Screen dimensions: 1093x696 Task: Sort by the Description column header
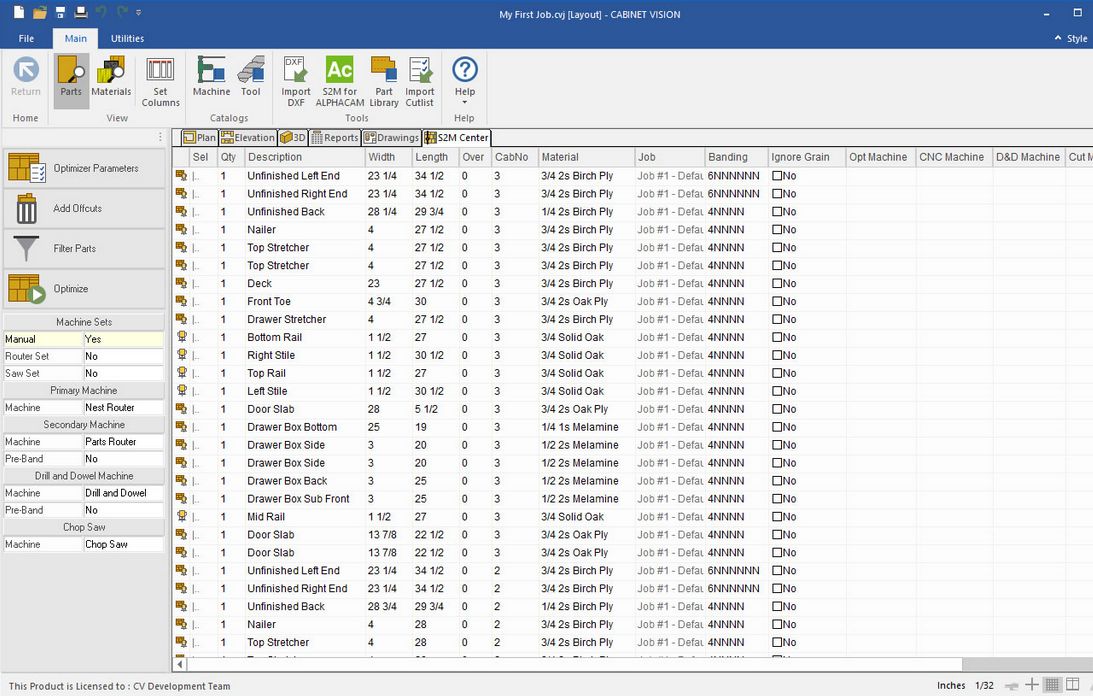point(303,157)
